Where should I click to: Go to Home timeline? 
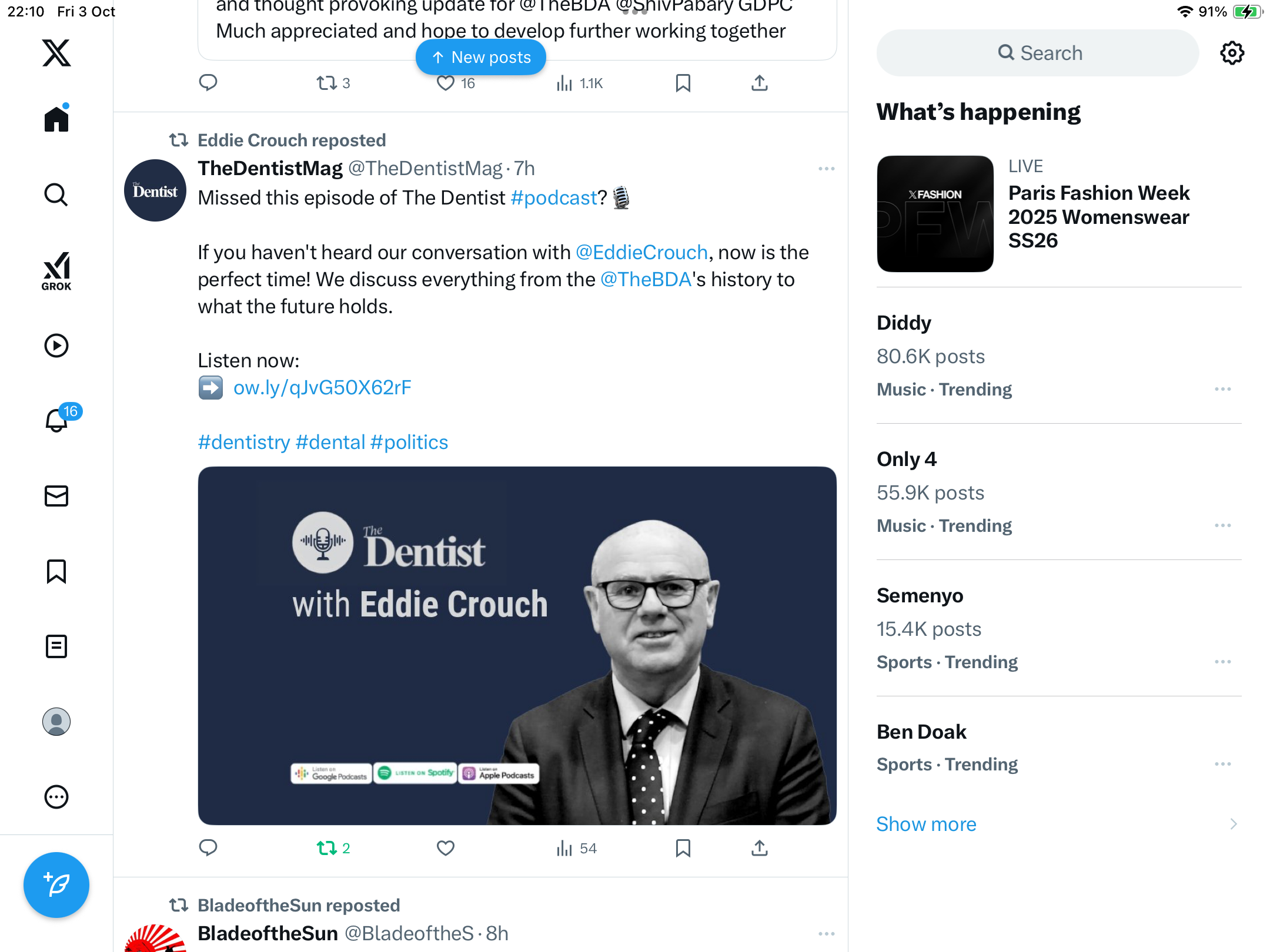click(56, 119)
